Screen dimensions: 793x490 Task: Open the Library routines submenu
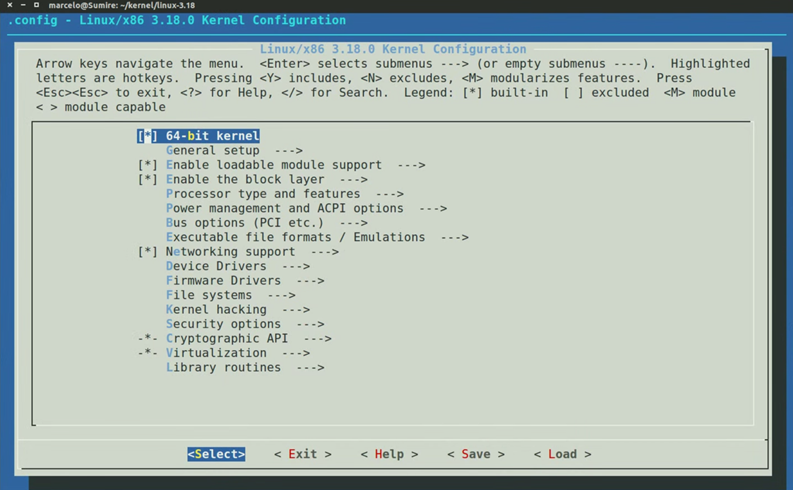[x=223, y=368]
